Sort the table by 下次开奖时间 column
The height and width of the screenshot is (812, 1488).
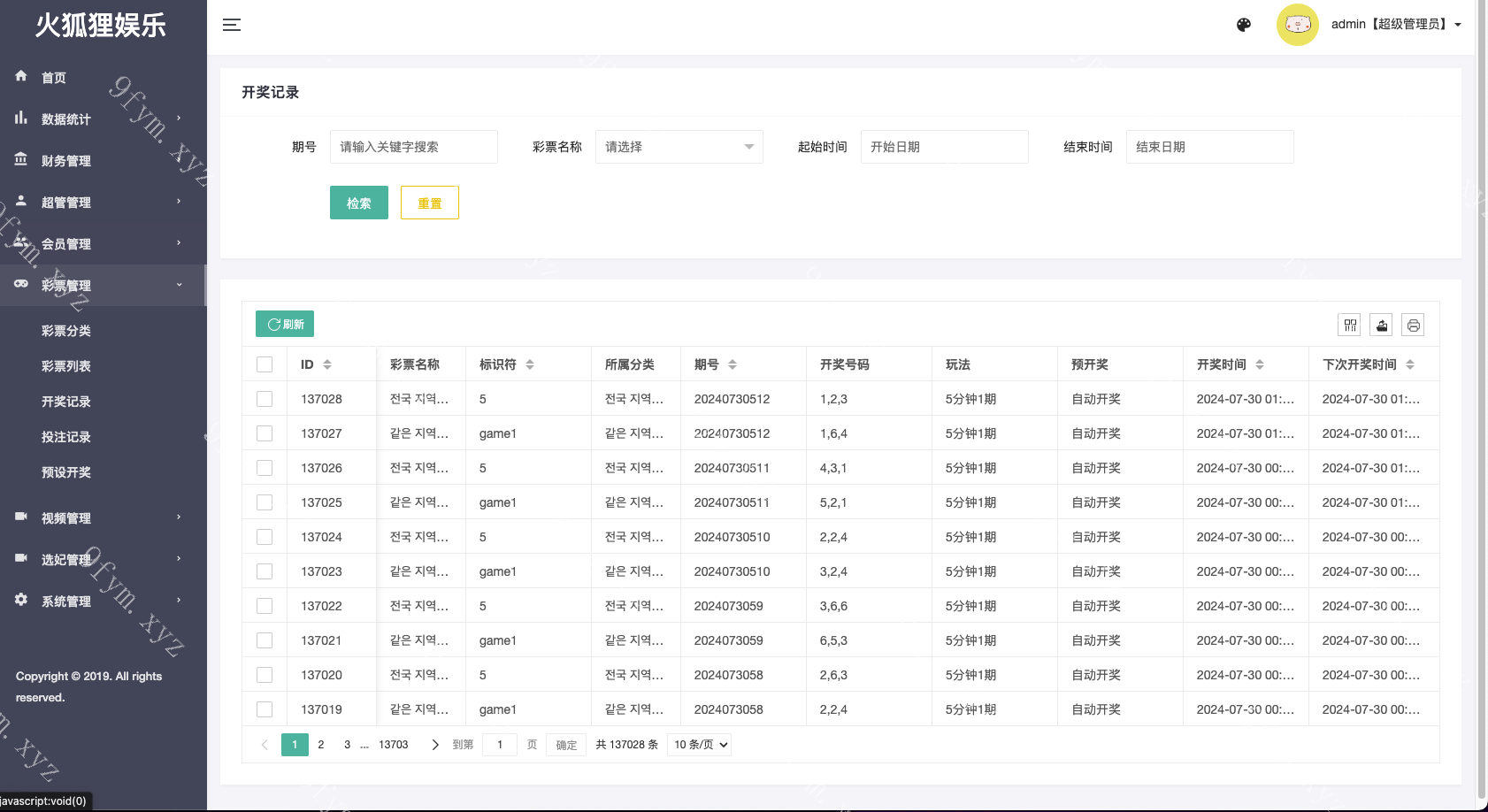point(1410,364)
